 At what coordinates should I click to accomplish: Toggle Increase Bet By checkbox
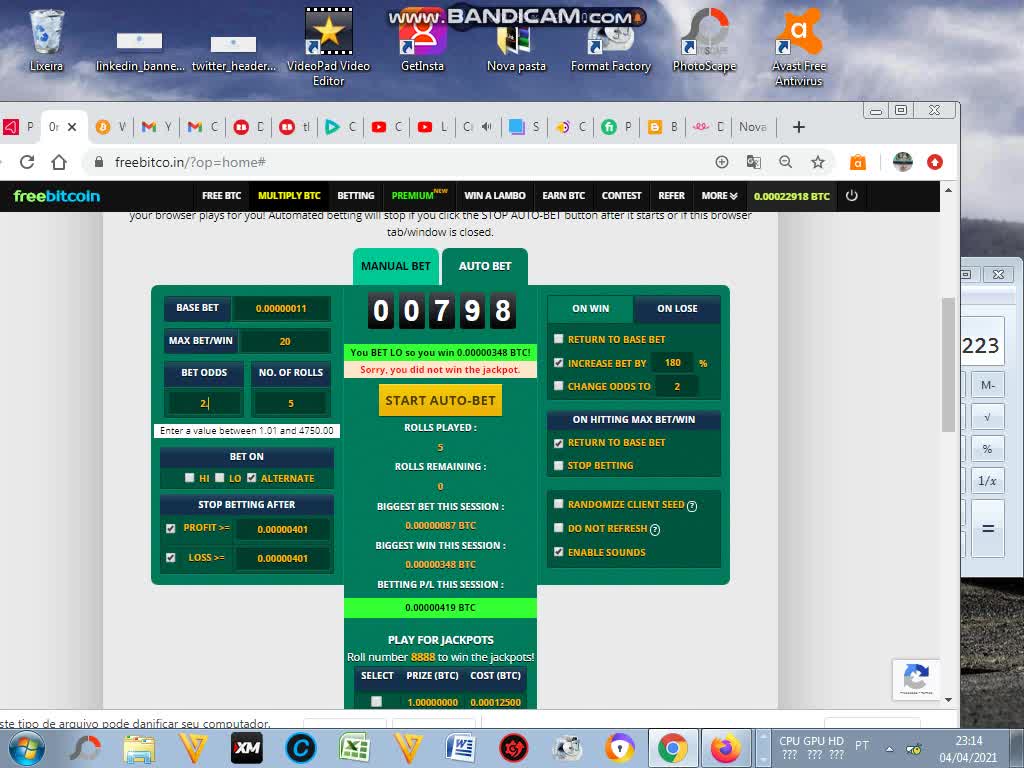pyautogui.click(x=558, y=362)
